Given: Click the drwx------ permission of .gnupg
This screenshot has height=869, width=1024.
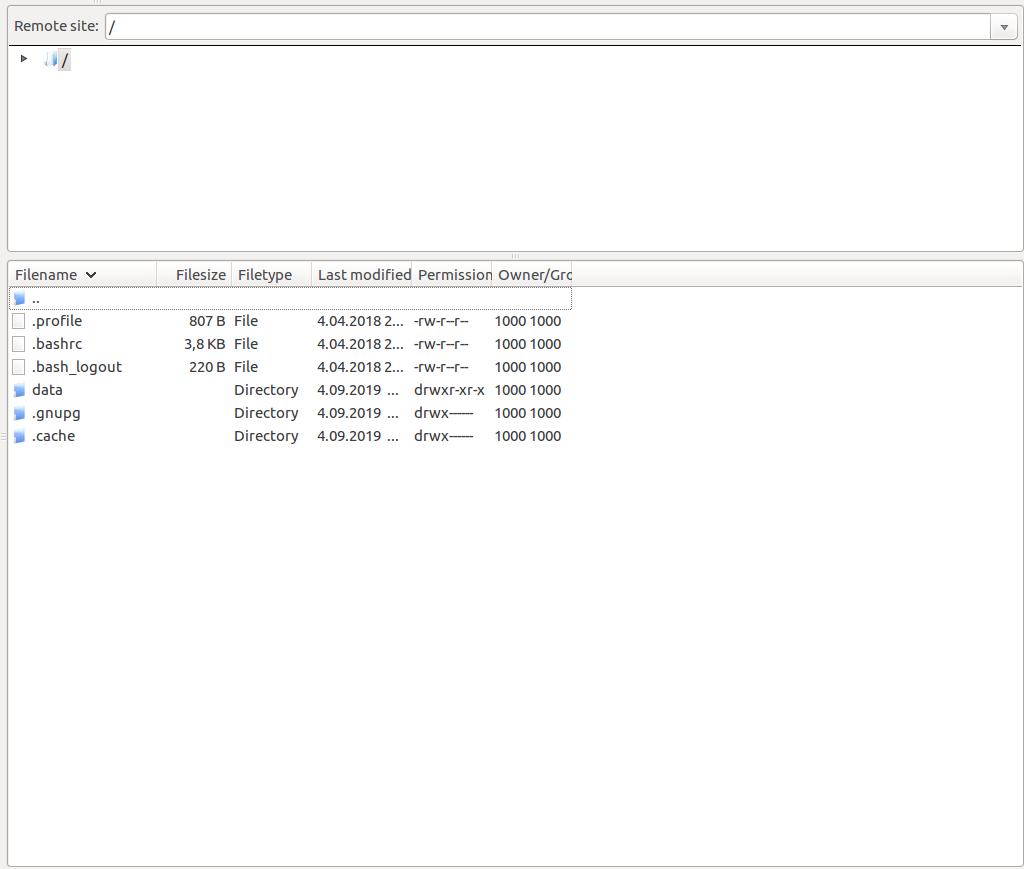Looking at the screenshot, I should [x=443, y=413].
